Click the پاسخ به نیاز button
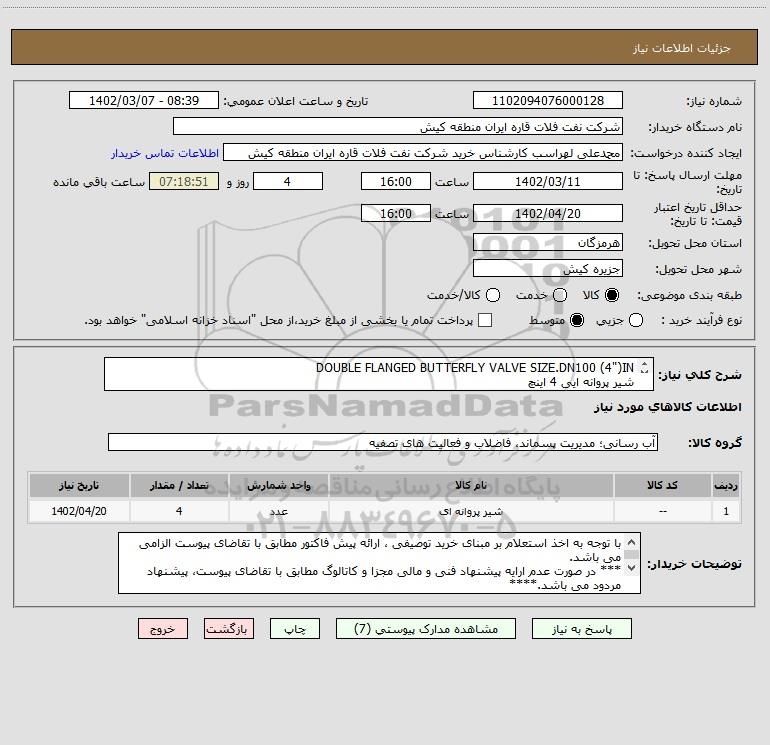The image size is (770, 745). click(581, 629)
